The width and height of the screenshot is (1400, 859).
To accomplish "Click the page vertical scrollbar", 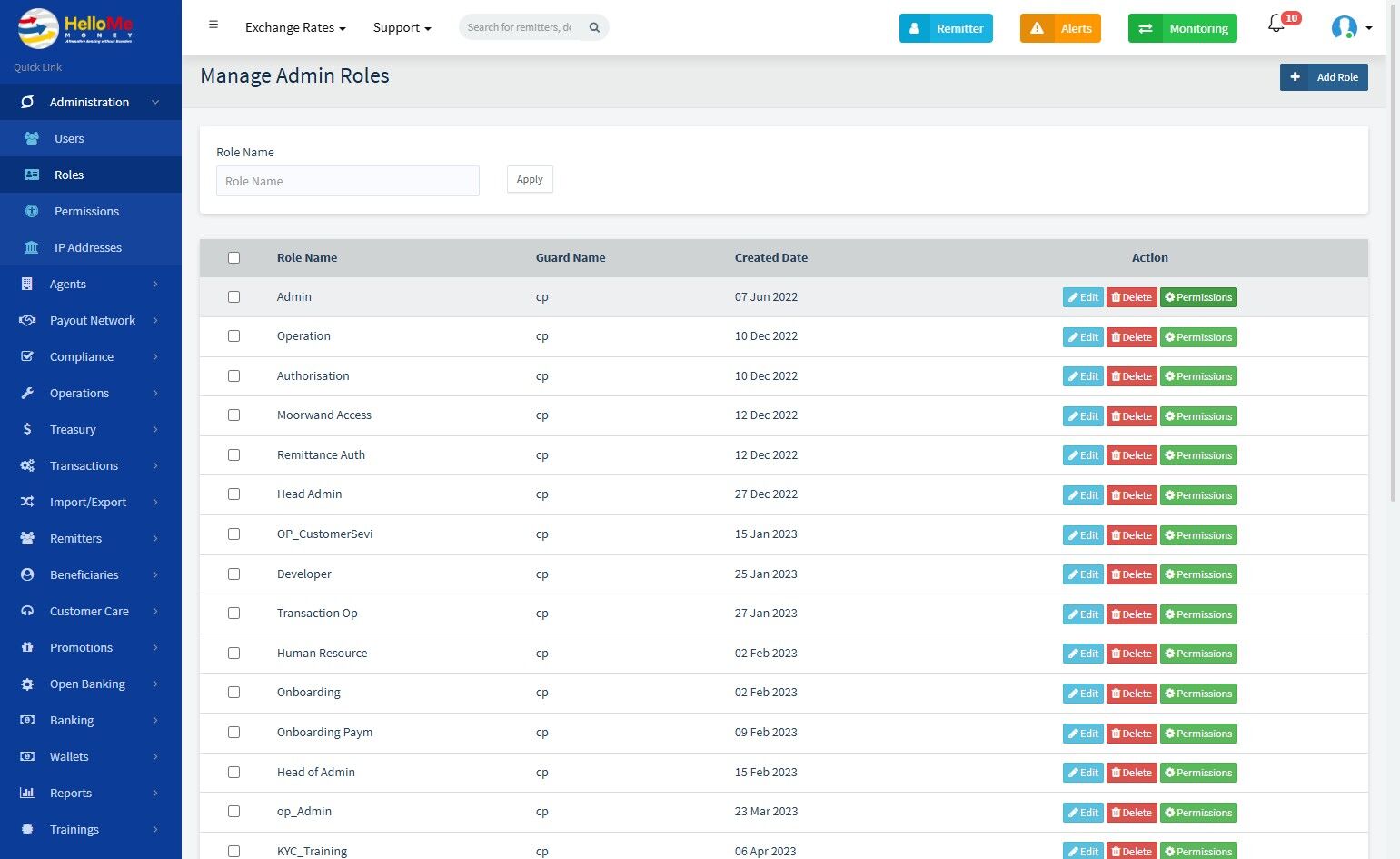I will pyautogui.click(x=1395, y=273).
